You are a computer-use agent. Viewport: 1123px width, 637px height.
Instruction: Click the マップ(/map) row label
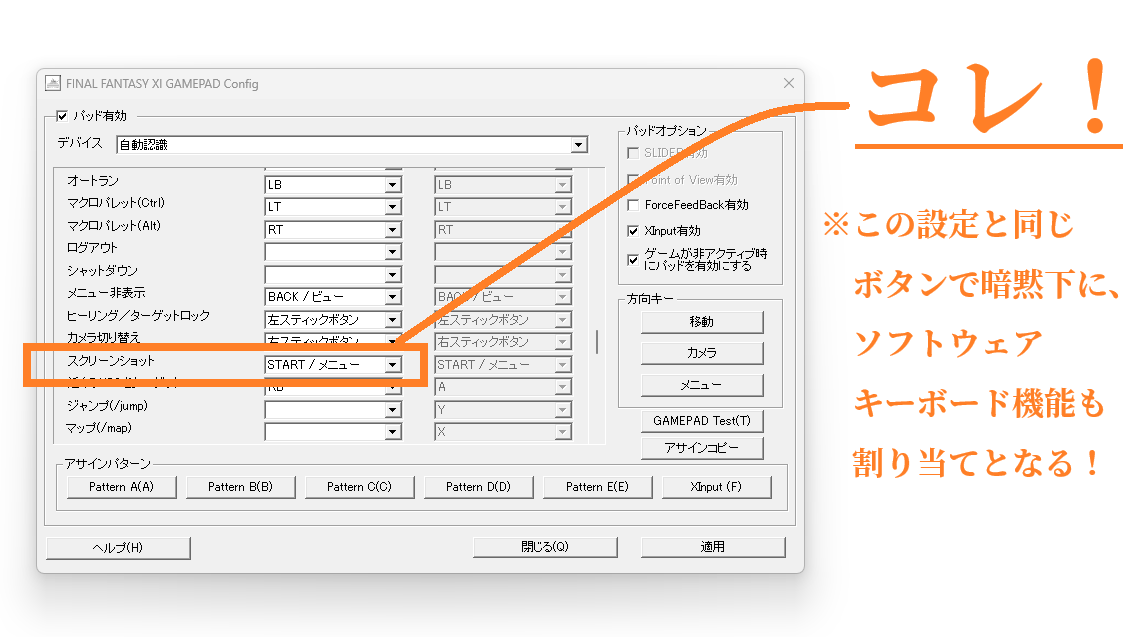(x=99, y=428)
